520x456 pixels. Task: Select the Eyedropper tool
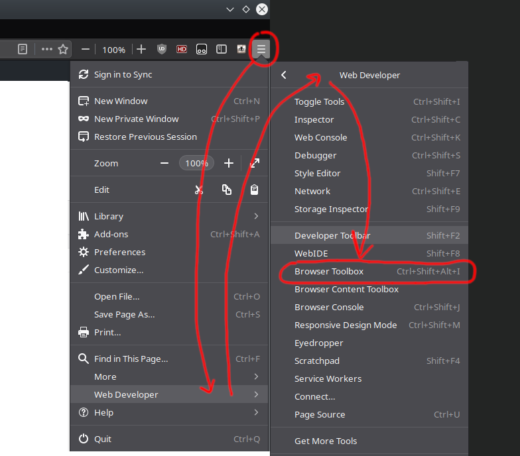(x=369, y=343)
